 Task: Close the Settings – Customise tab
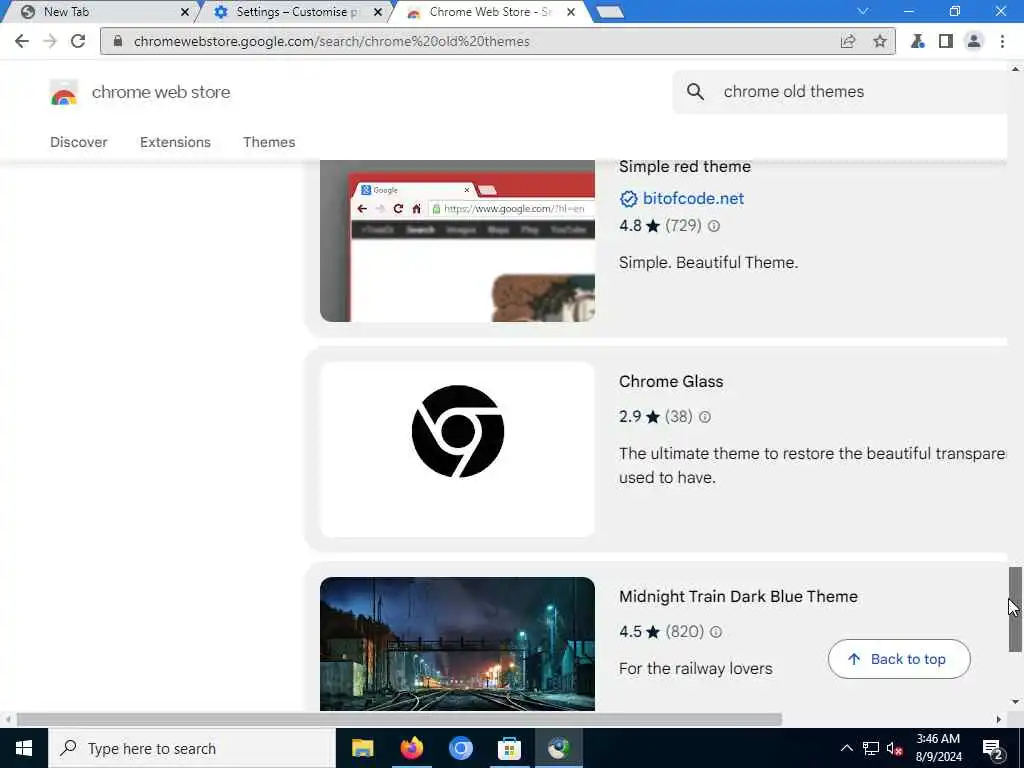pyautogui.click(x=377, y=12)
